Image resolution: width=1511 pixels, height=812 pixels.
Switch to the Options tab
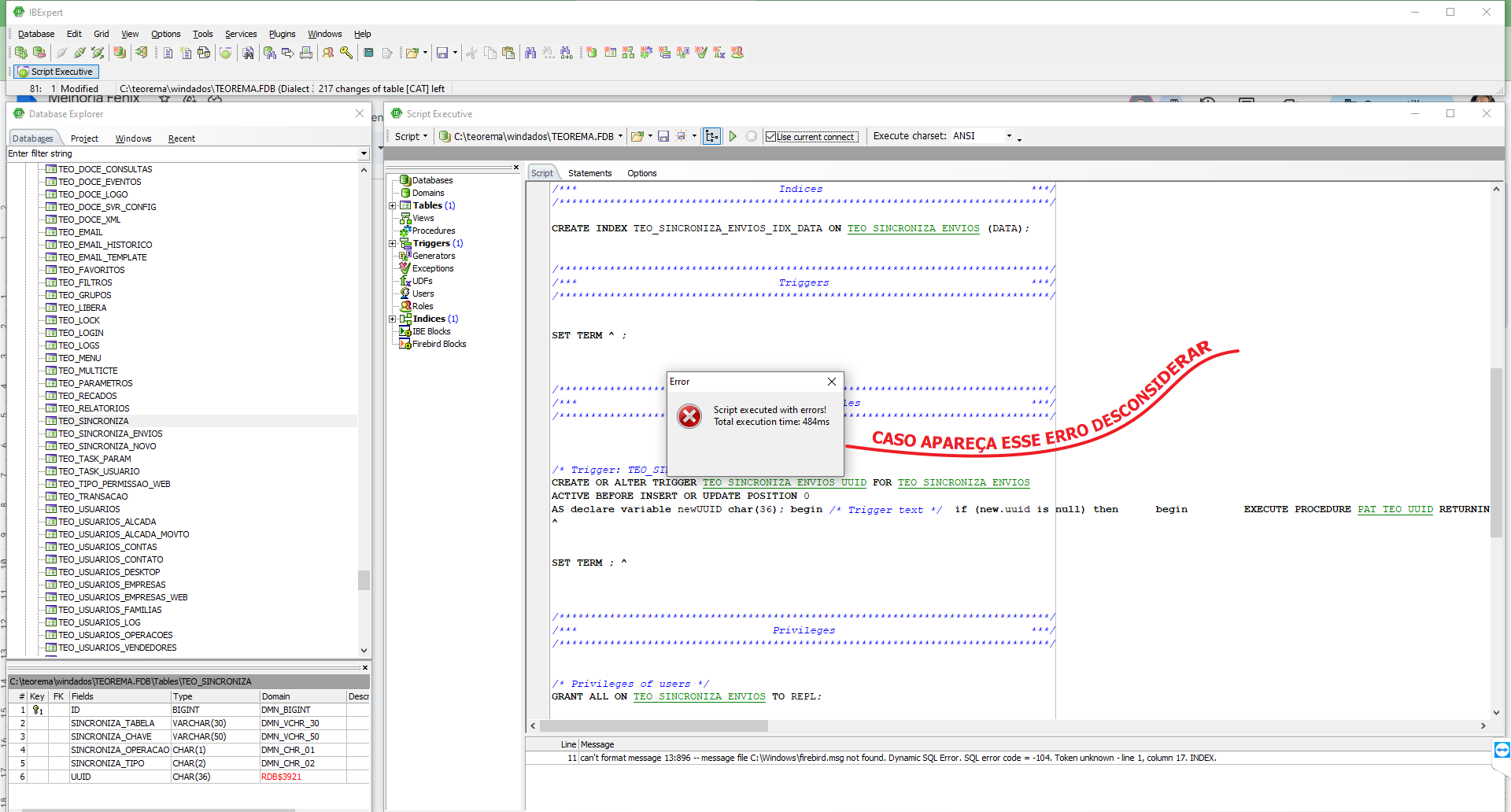coord(642,173)
